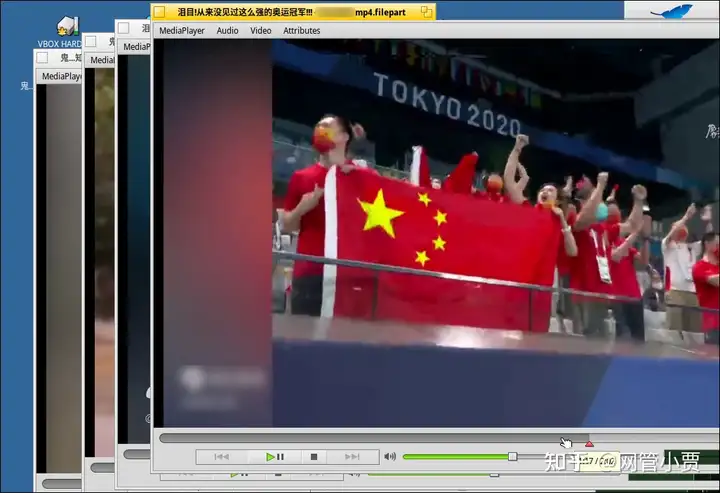
Task: Open the Attributes menu
Action: pos(301,30)
